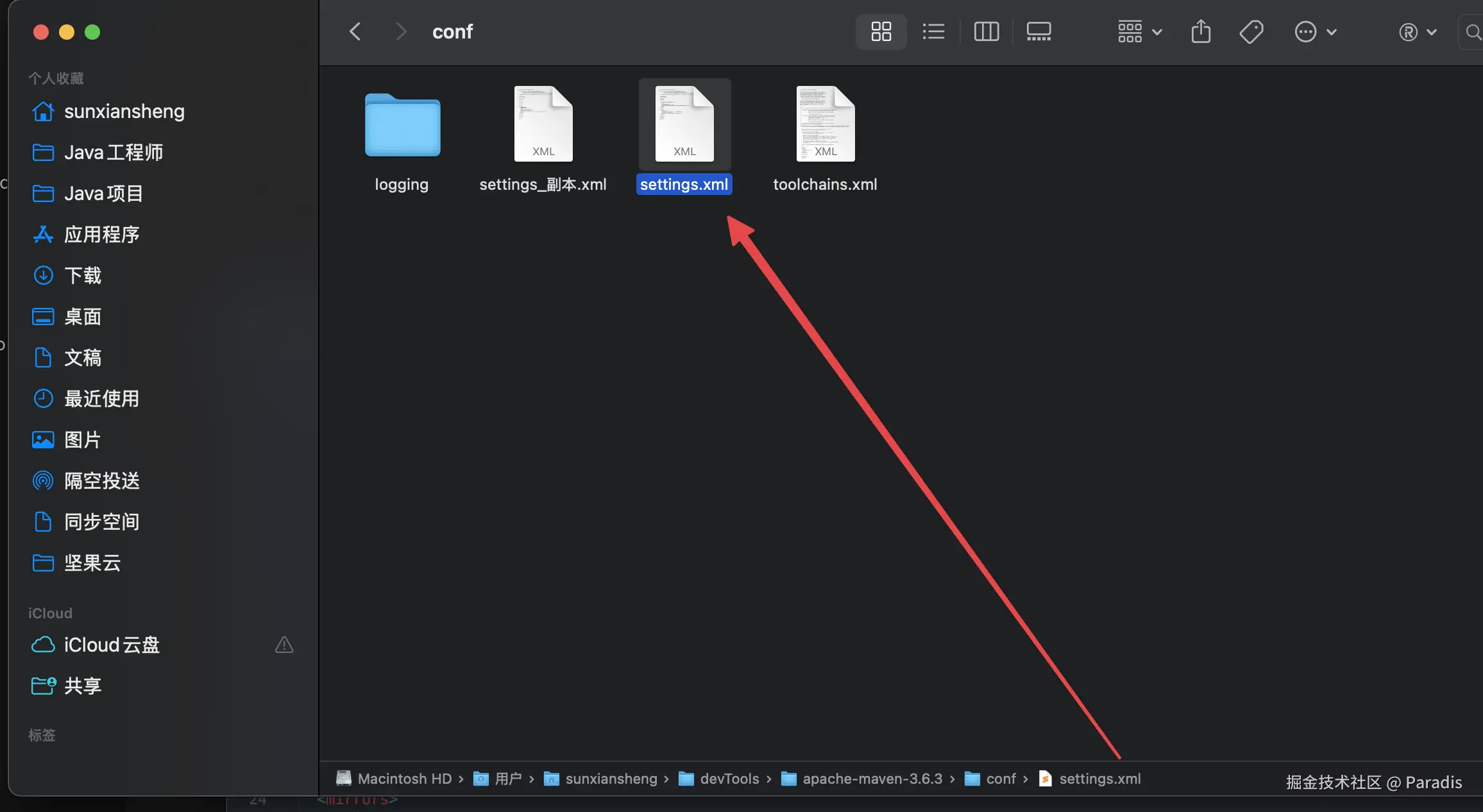Click the search magnifier icon
Viewport: 1483px width, 812px height.
(1473, 31)
